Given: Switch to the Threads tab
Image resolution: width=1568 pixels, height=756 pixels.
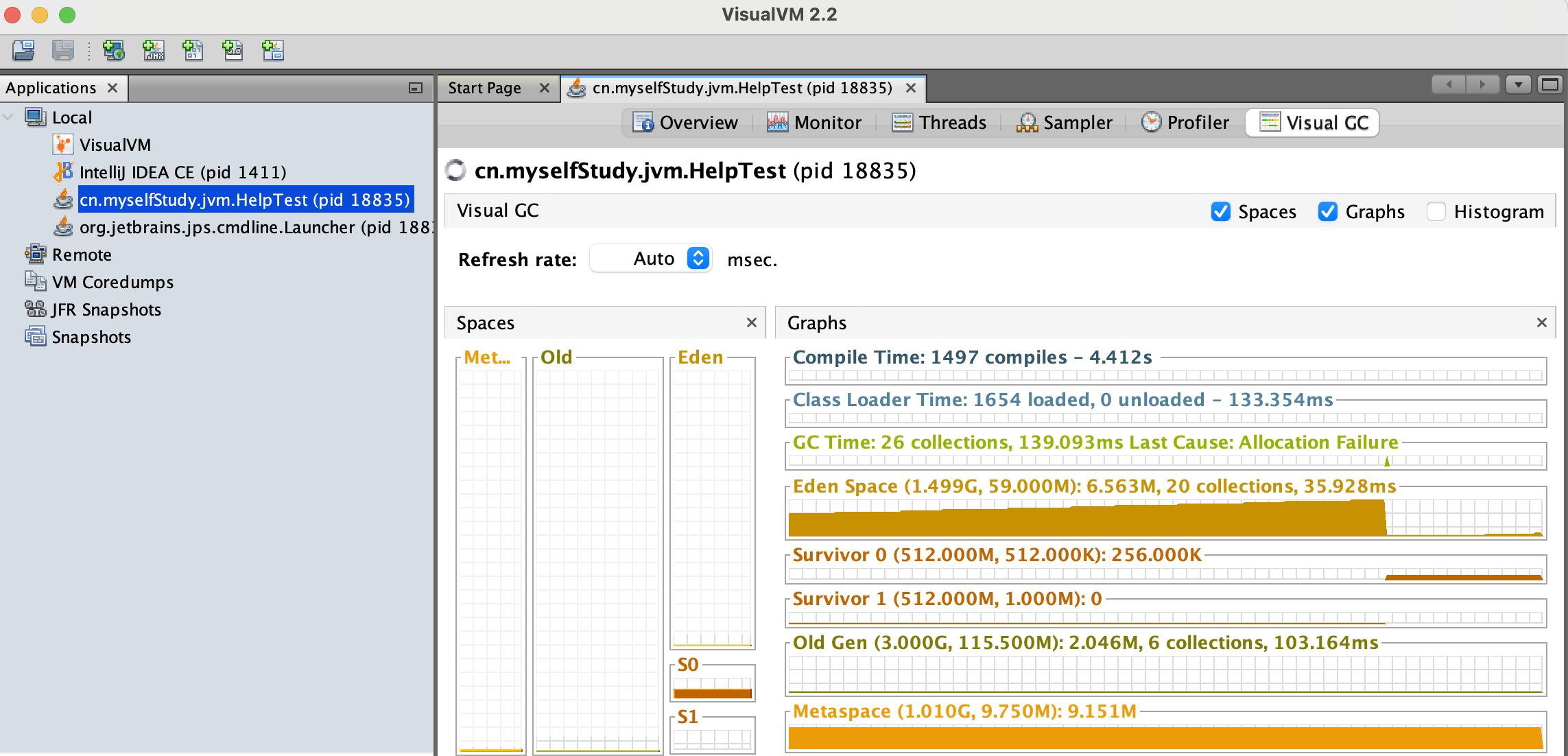Looking at the screenshot, I should coord(939,123).
